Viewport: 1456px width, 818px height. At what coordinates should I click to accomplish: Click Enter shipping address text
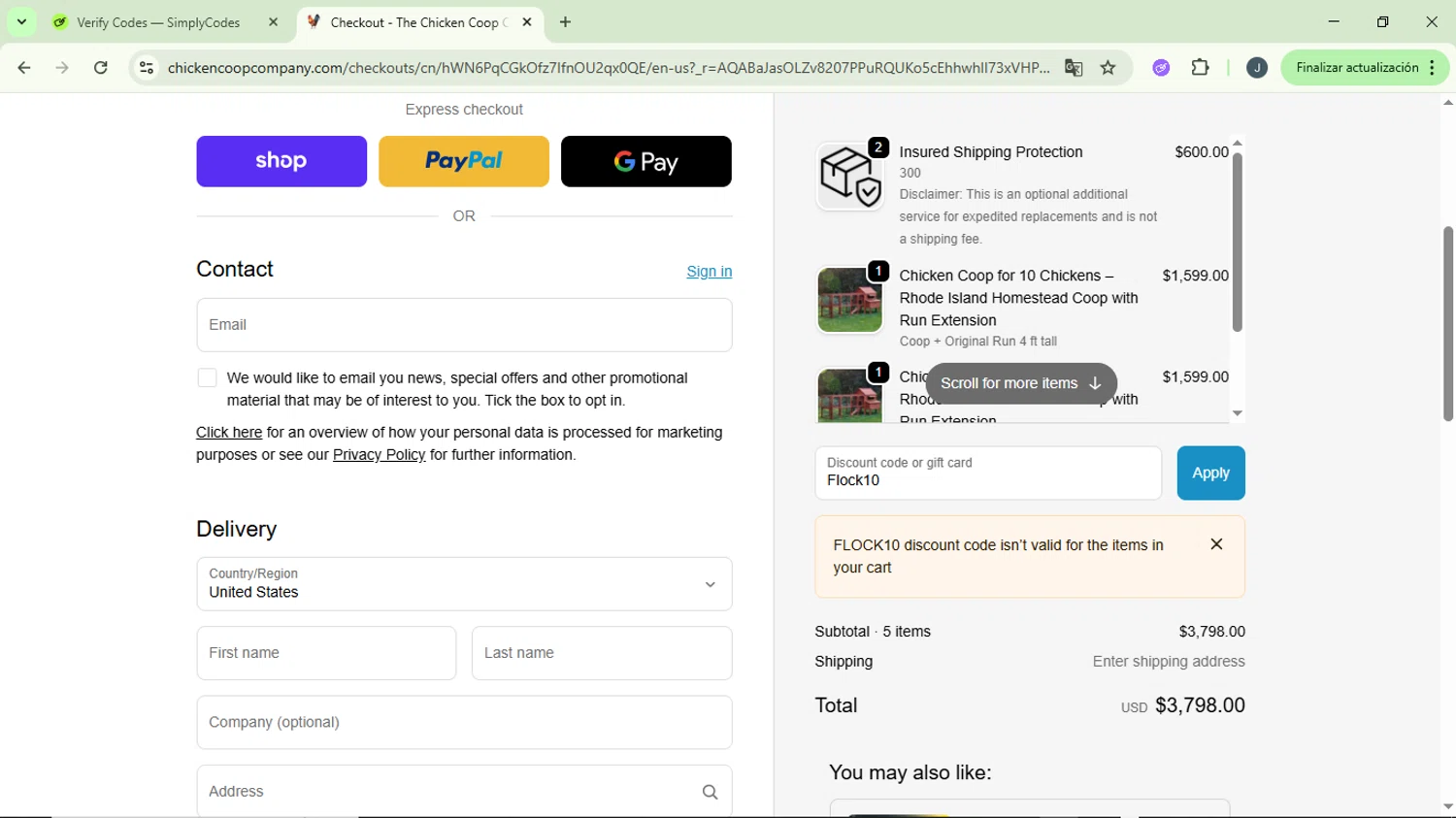(x=1169, y=662)
